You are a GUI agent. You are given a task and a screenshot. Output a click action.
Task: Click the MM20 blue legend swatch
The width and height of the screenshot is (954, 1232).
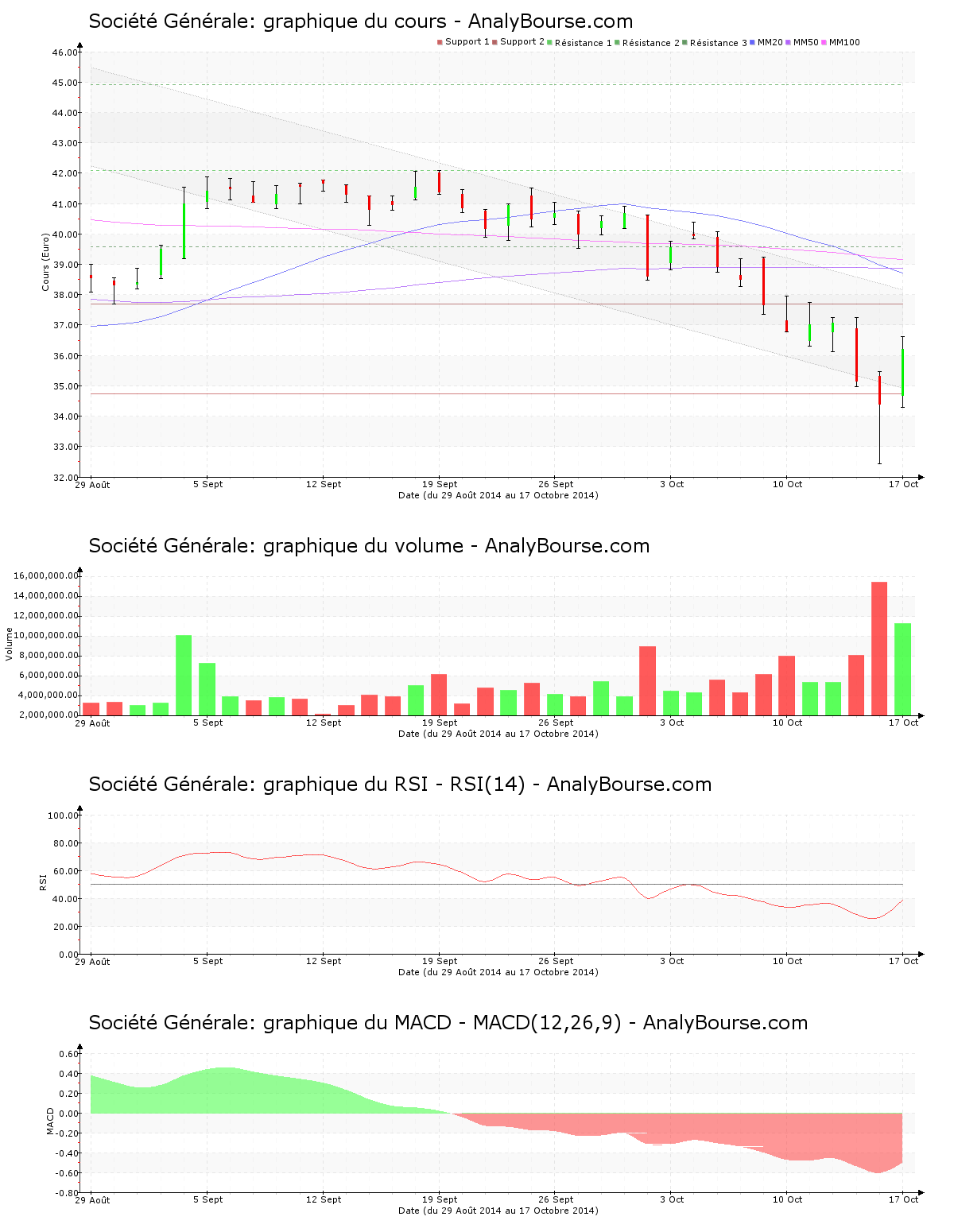click(x=752, y=42)
